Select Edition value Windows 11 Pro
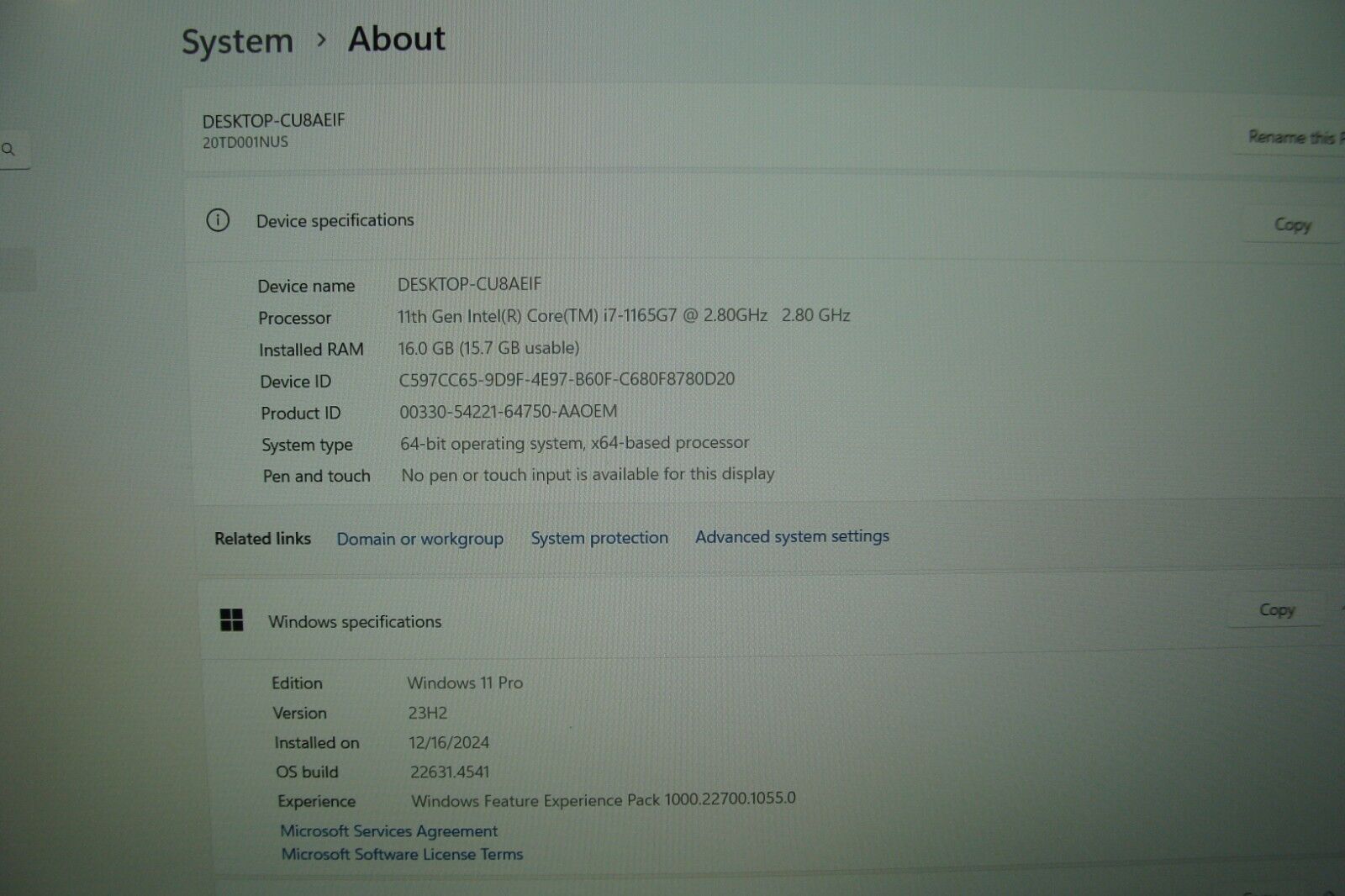This screenshot has width=1345, height=896. pos(465,683)
